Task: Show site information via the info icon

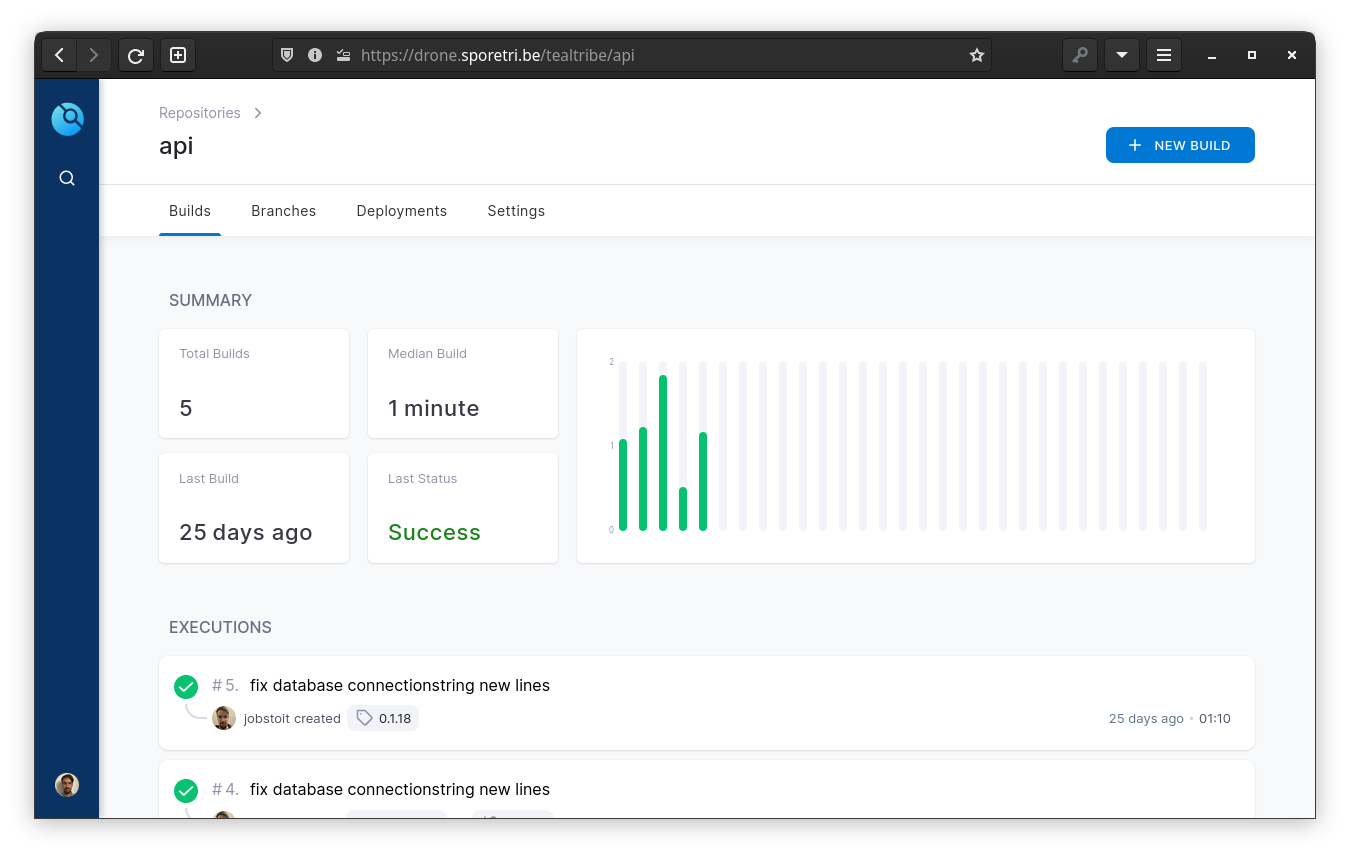Action: [x=315, y=55]
